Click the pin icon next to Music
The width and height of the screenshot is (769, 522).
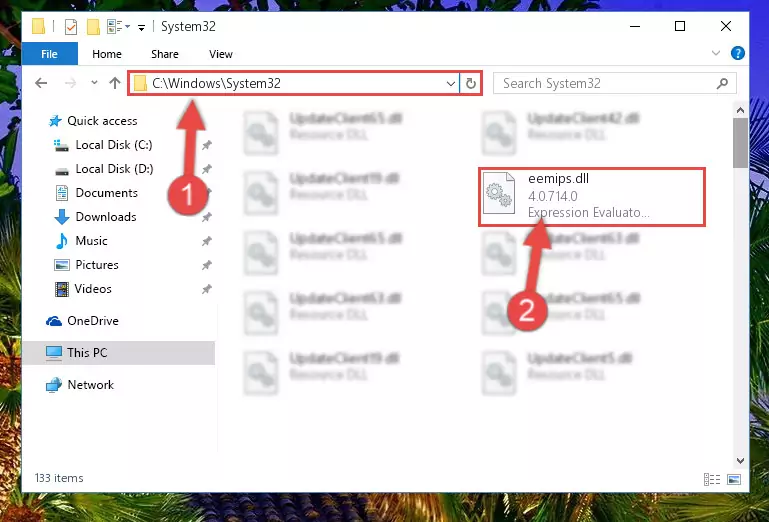pos(206,241)
